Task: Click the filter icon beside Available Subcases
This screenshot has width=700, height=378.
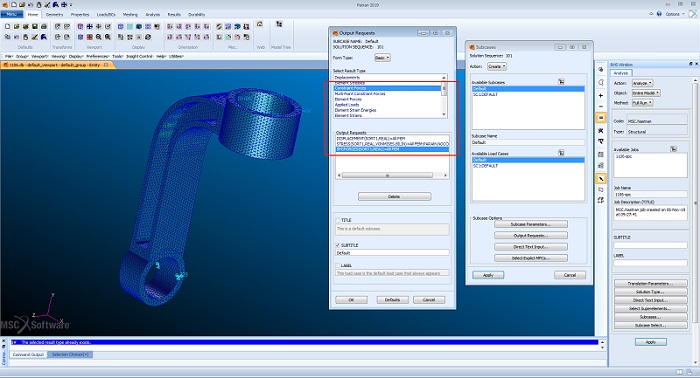Action: click(x=561, y=82)
